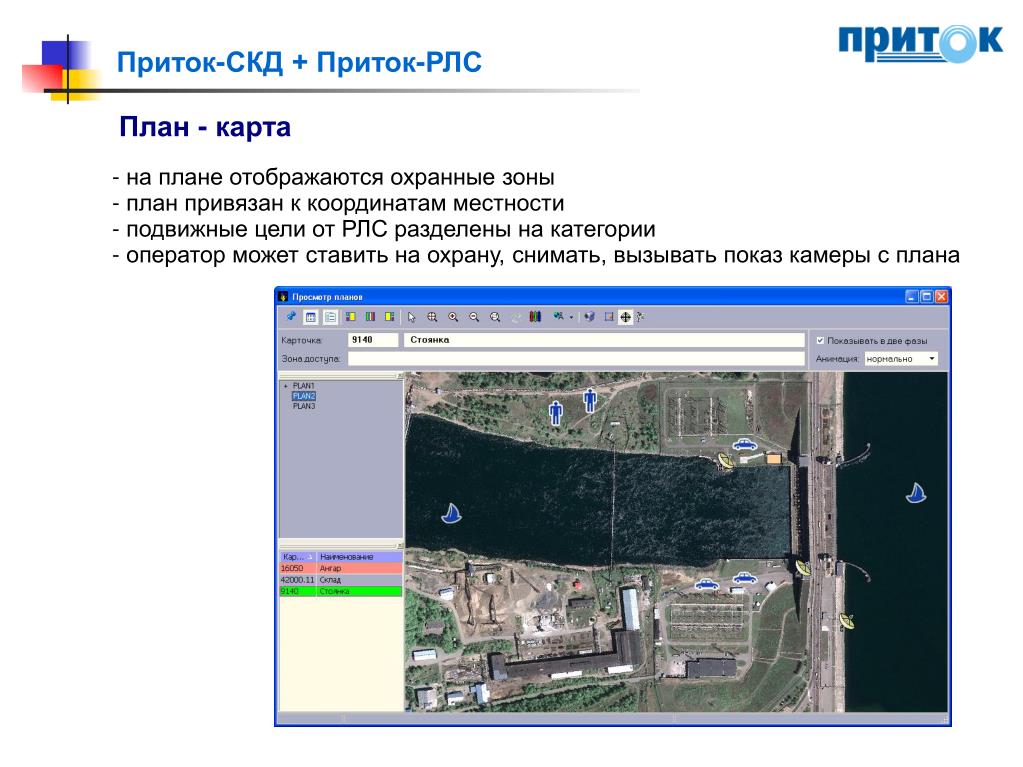Toggle the list view icon

(330, 317)
